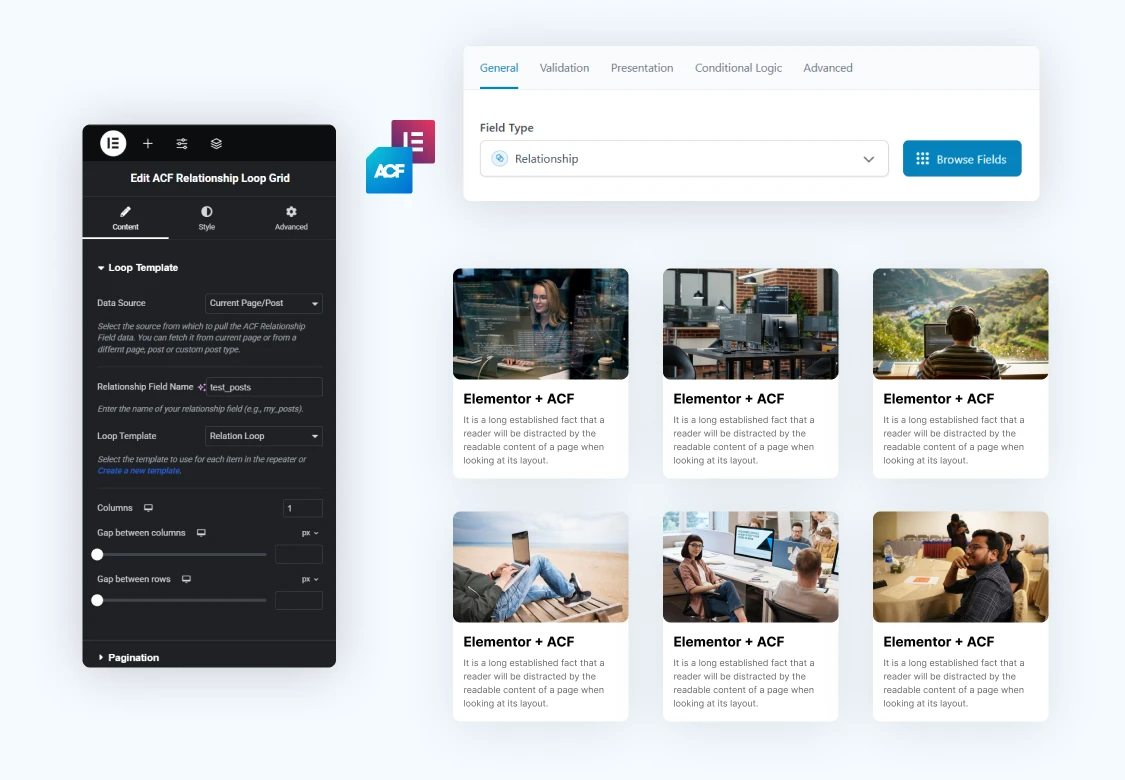Open the Data Source dropdown
Viewport: 1125px width, 780px height.
[x=263, y=304]
